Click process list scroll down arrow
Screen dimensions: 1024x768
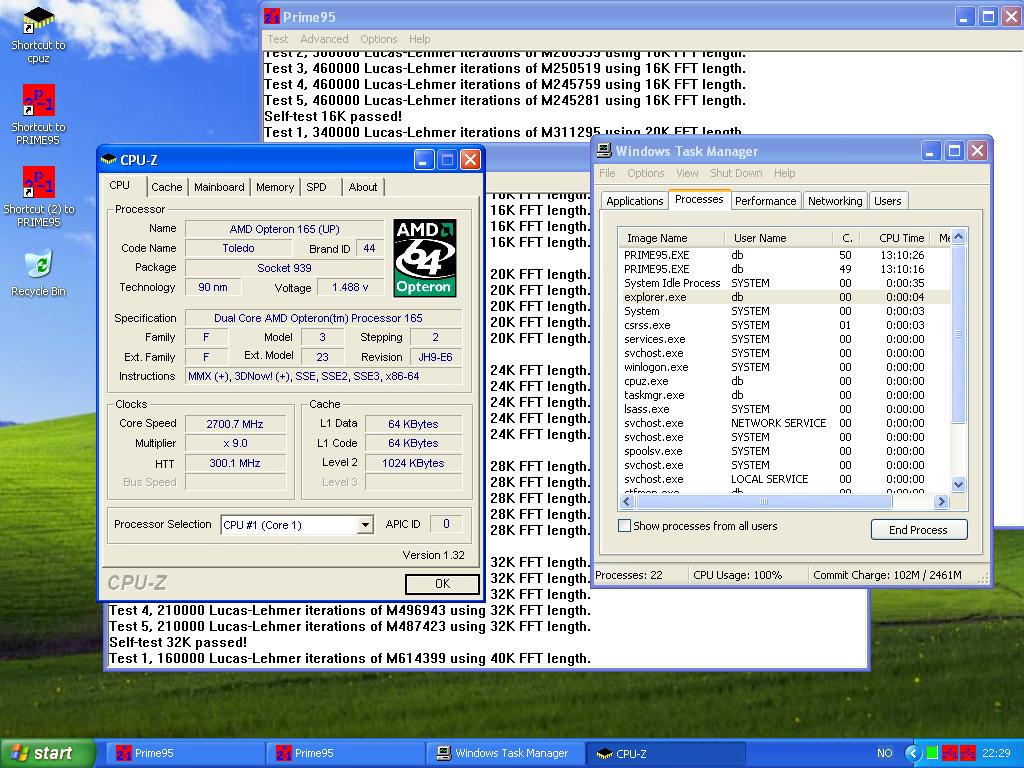(x=958, y=484)
